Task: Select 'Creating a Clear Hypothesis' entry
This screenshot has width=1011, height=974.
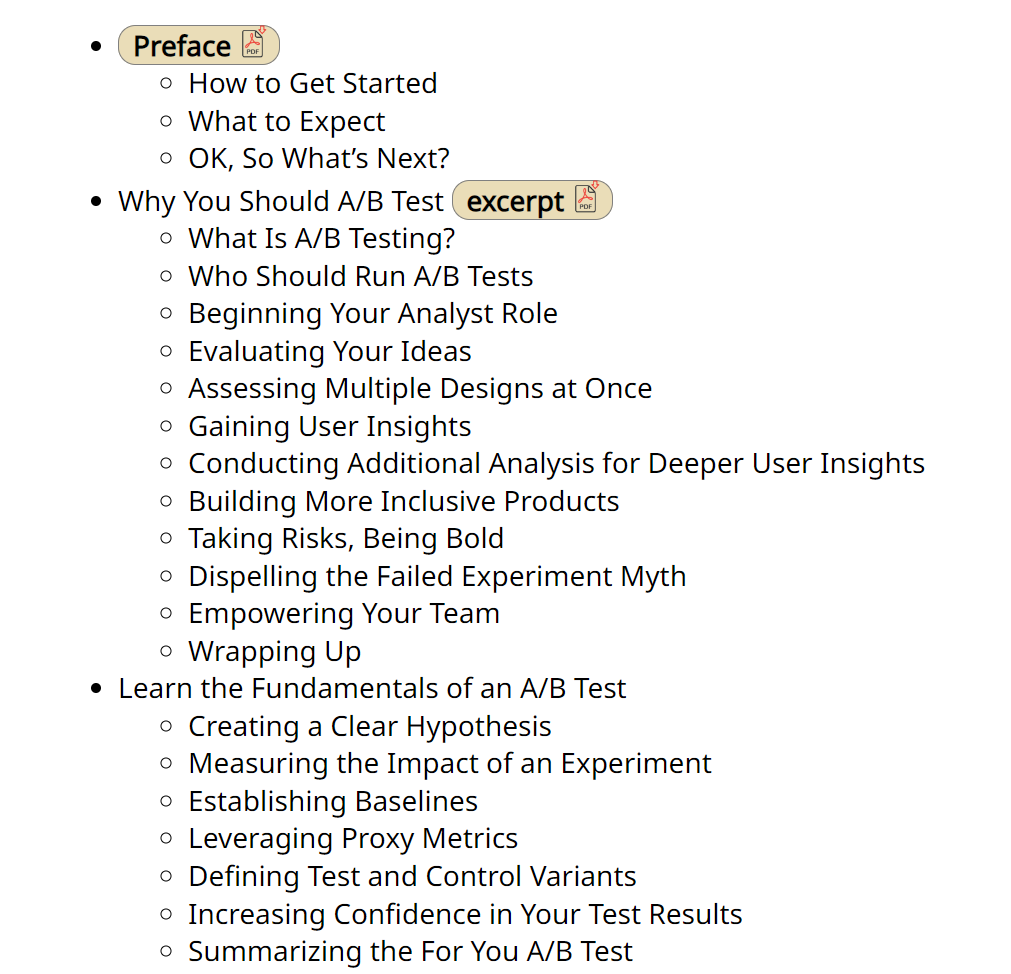Action: [x=369, y=726]
